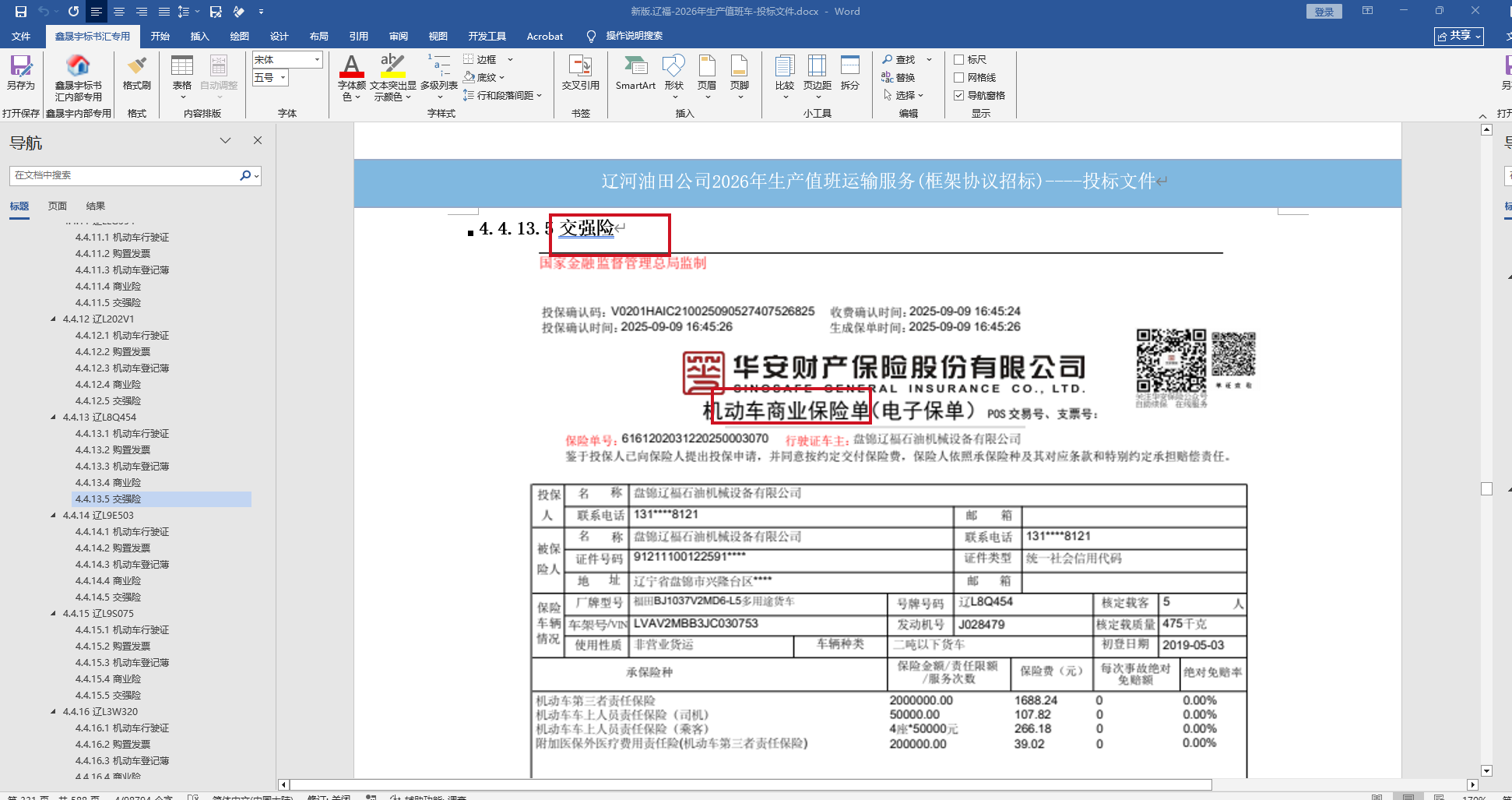Screen dimensions: 1512x800
Task: Apply right alignment from the quick access toolbar
Action: pyautogui.click(x=142, y=12)
